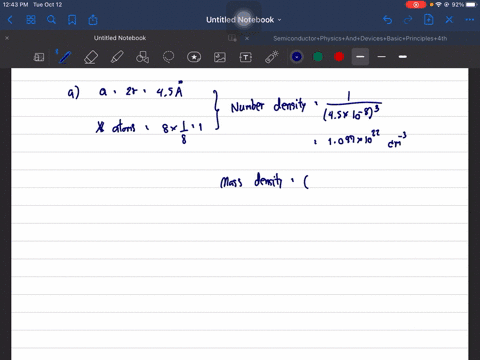
Task: Tap the handwritten 'Mass density' text
Action: click(x=251, y=181)
